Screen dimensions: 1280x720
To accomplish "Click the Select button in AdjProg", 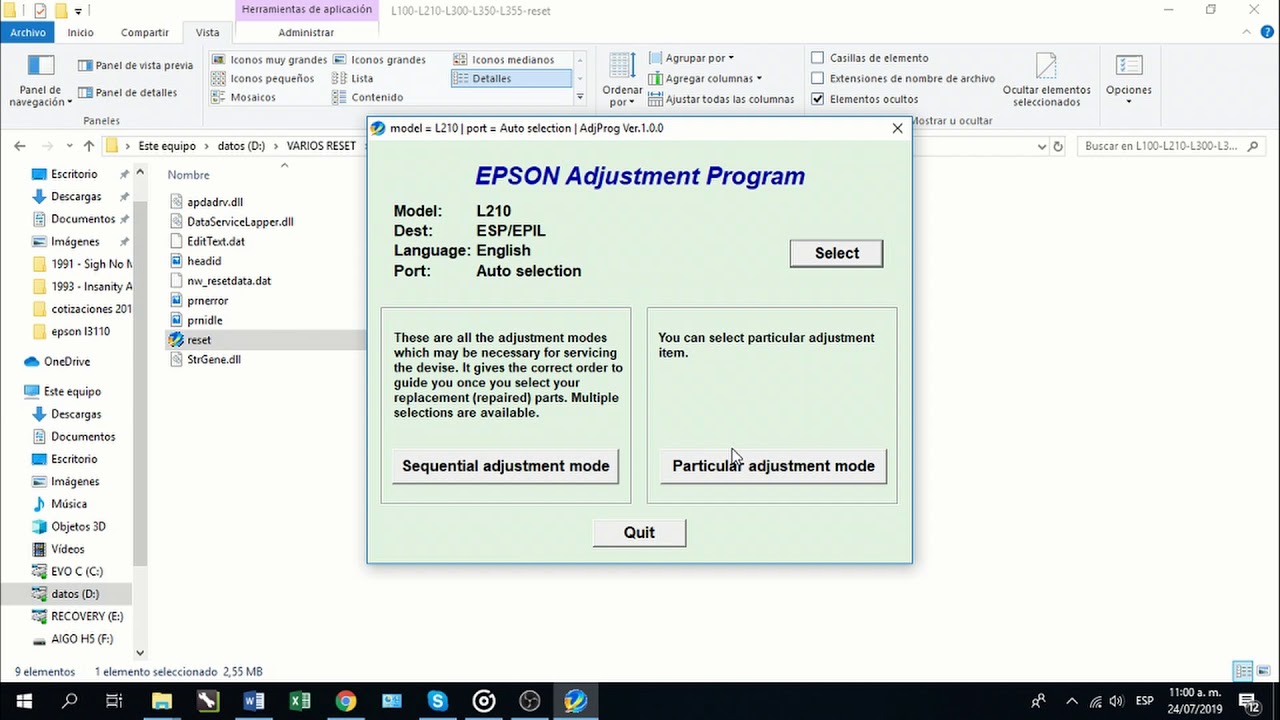I will click(836, 253).
